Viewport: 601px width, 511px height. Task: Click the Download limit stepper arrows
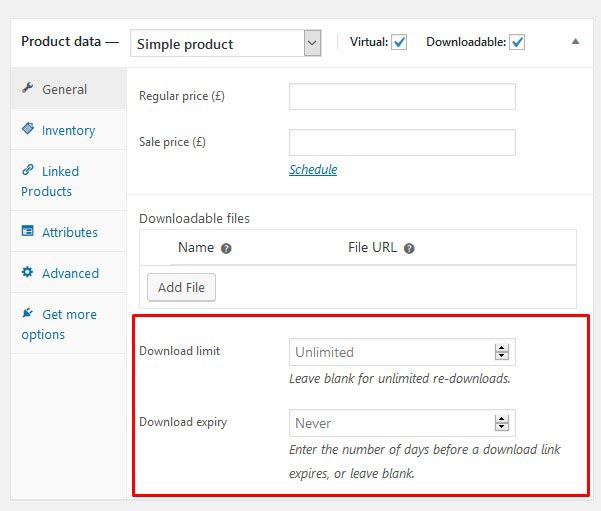(502, 352)
